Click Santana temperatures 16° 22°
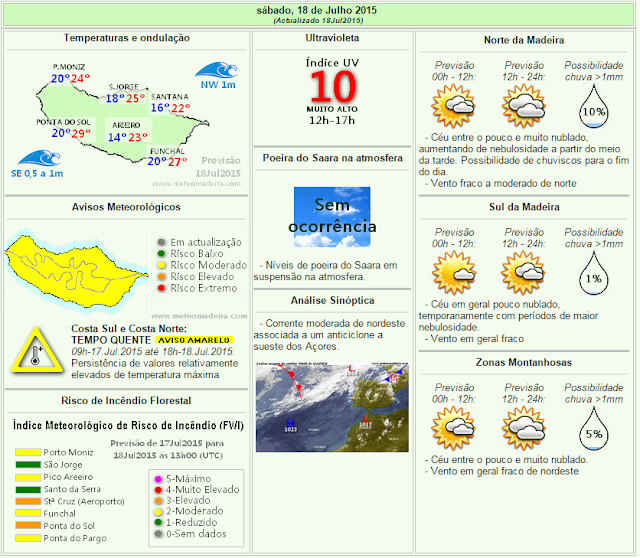 tap(170, 108)
